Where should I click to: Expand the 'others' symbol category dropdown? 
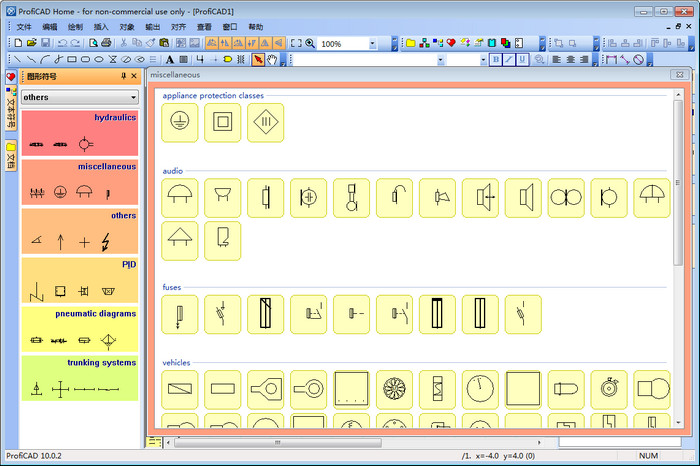[133, 97]
